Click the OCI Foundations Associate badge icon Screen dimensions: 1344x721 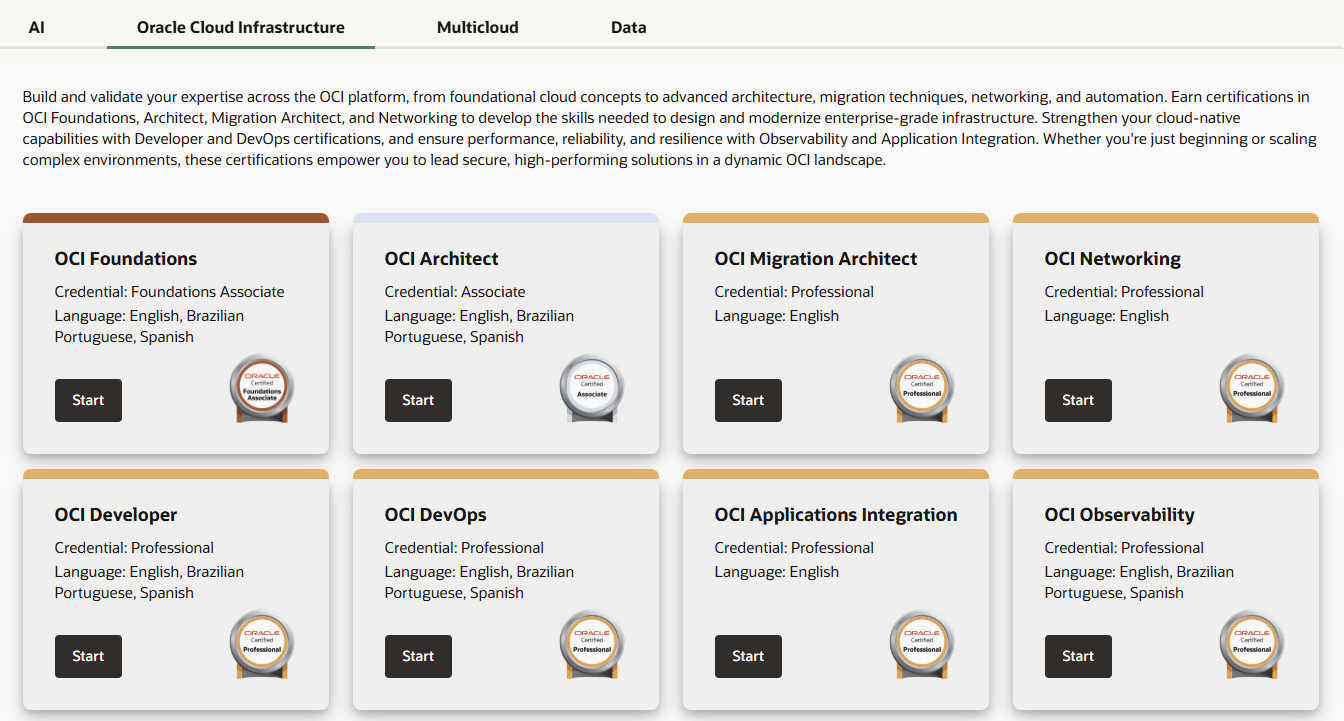coord(262,389)
